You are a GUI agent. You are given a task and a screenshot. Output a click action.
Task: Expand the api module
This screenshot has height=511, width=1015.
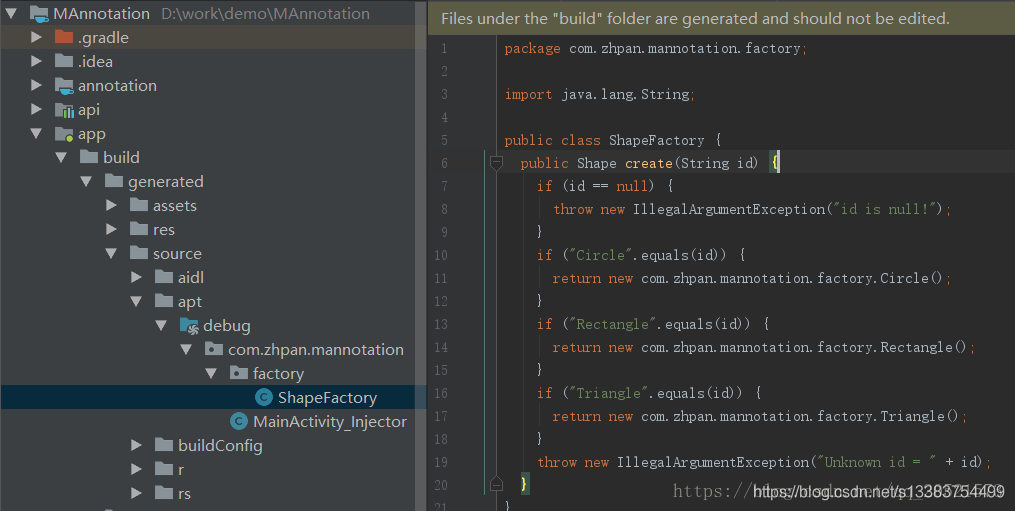point(36,109)
